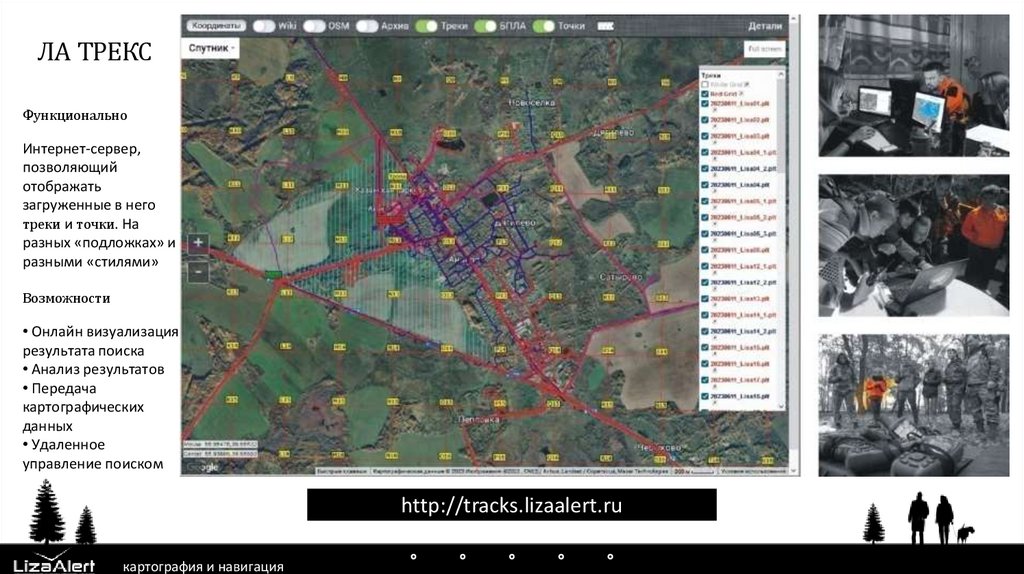Click the green marker on the map

click(x=274, y=275)
